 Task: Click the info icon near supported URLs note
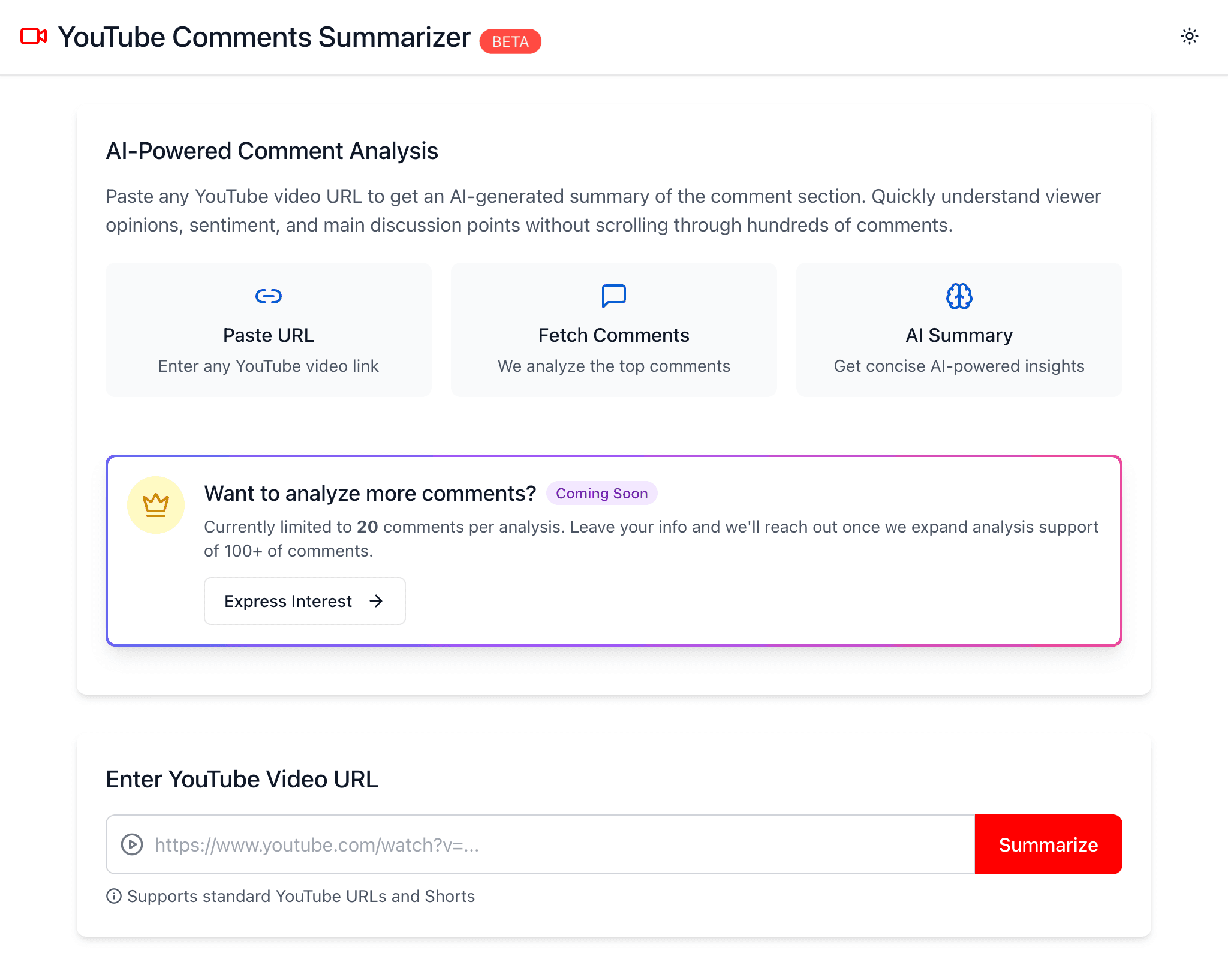[113, 897]
